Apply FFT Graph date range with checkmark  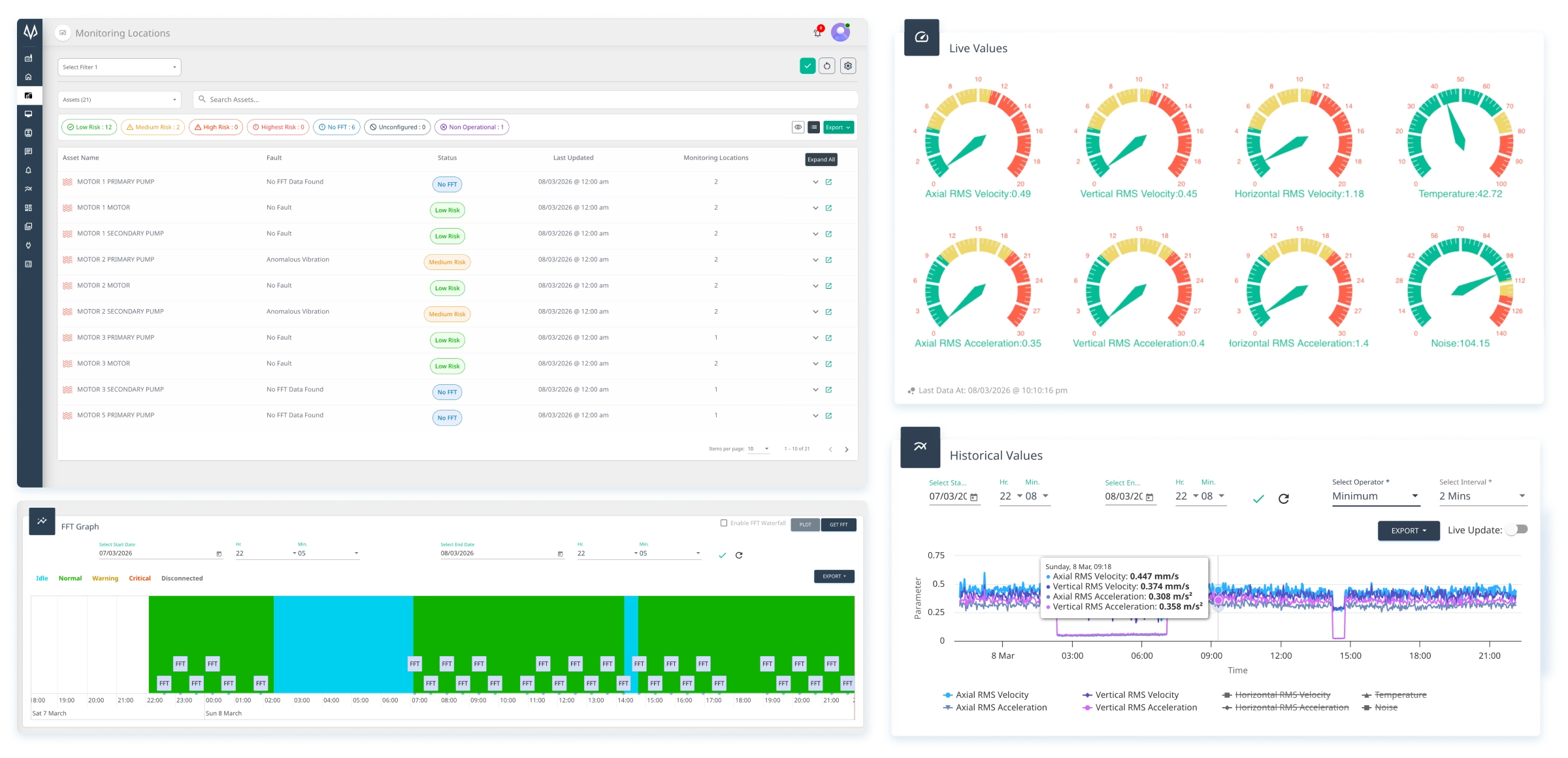point(722,555)
